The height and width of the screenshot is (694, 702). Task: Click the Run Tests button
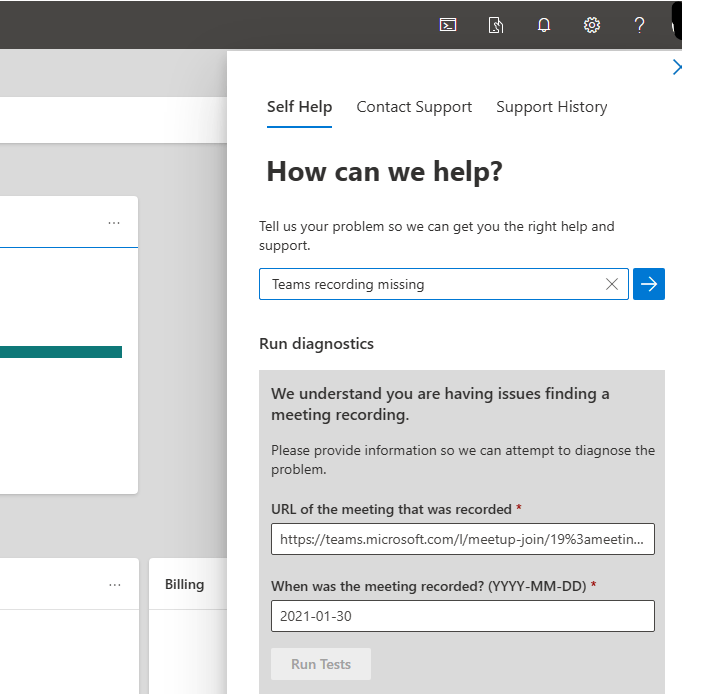click(321, 664)
